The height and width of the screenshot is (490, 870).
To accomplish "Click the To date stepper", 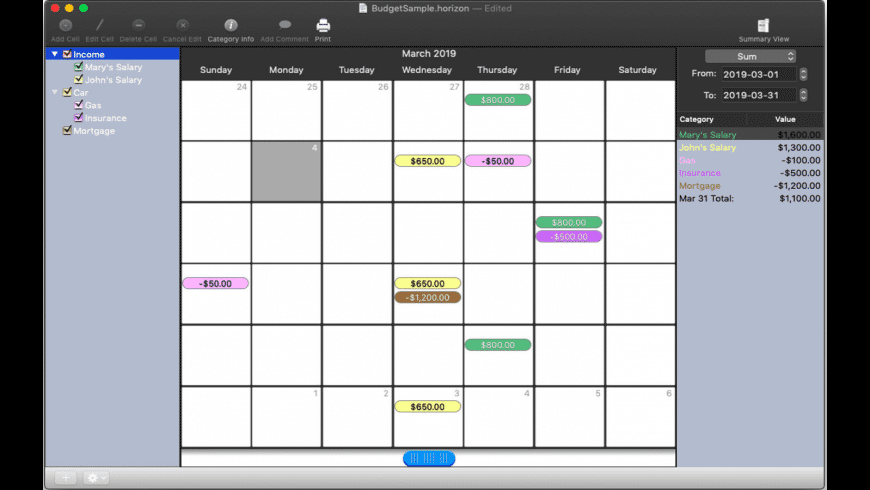I will coord(803,95).
